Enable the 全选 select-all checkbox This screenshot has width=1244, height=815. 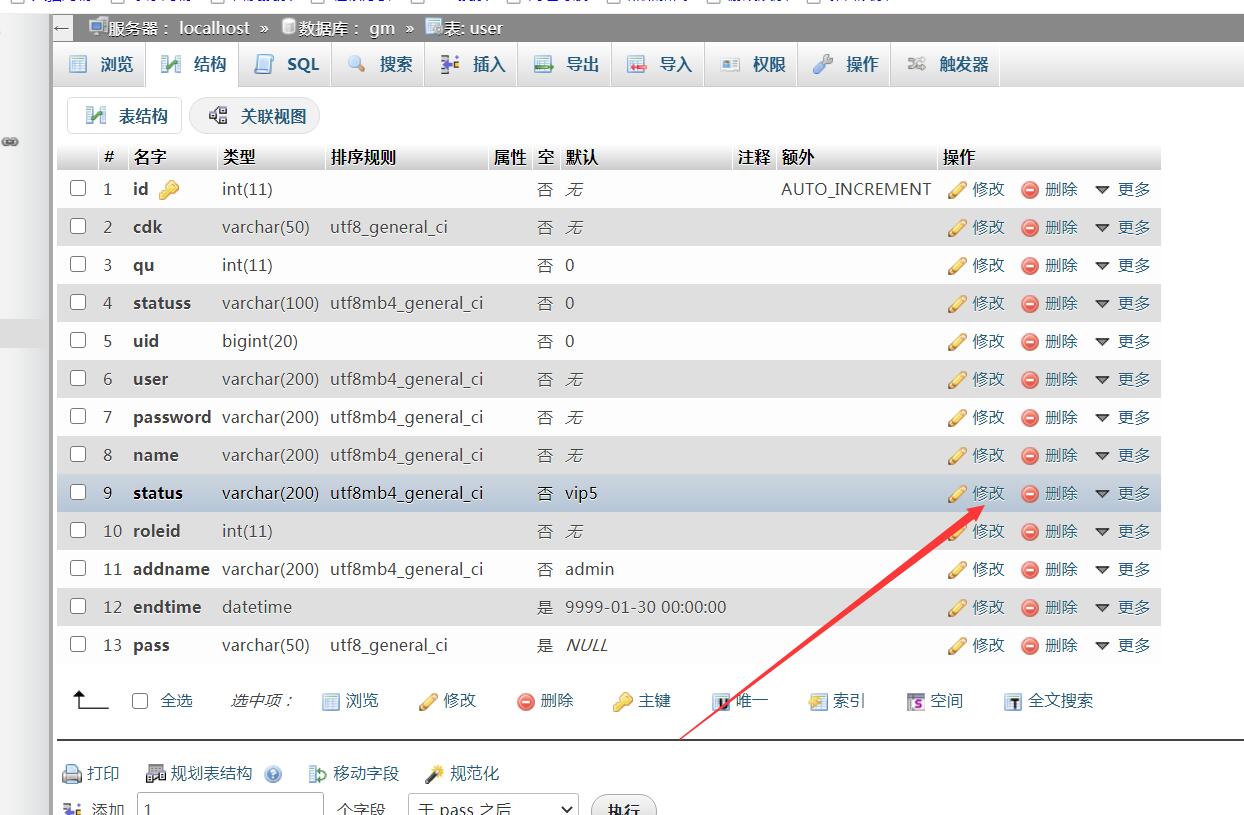[x=140, y=701]
